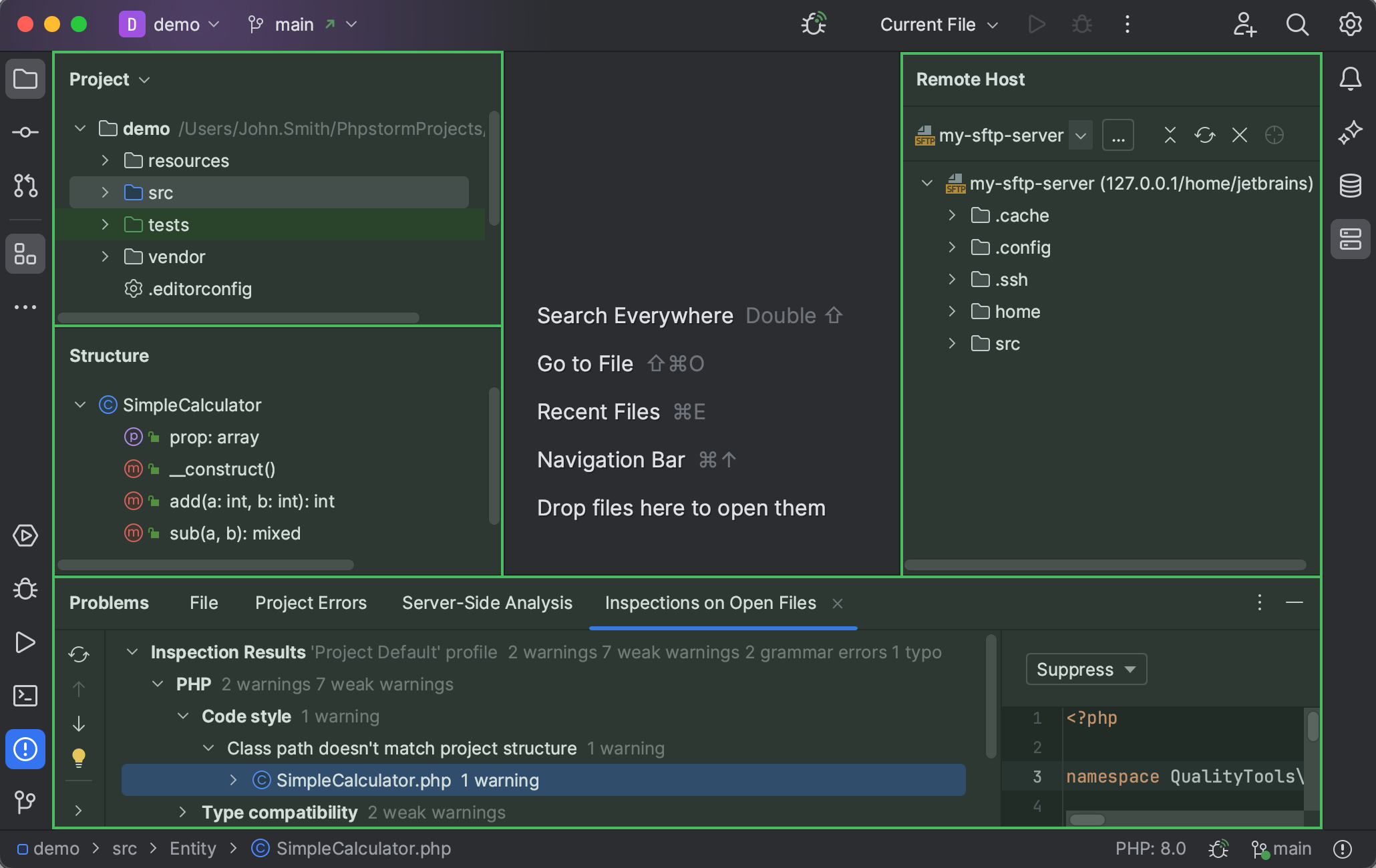Open IDE settings via the gear icon

coord(1349,25)
